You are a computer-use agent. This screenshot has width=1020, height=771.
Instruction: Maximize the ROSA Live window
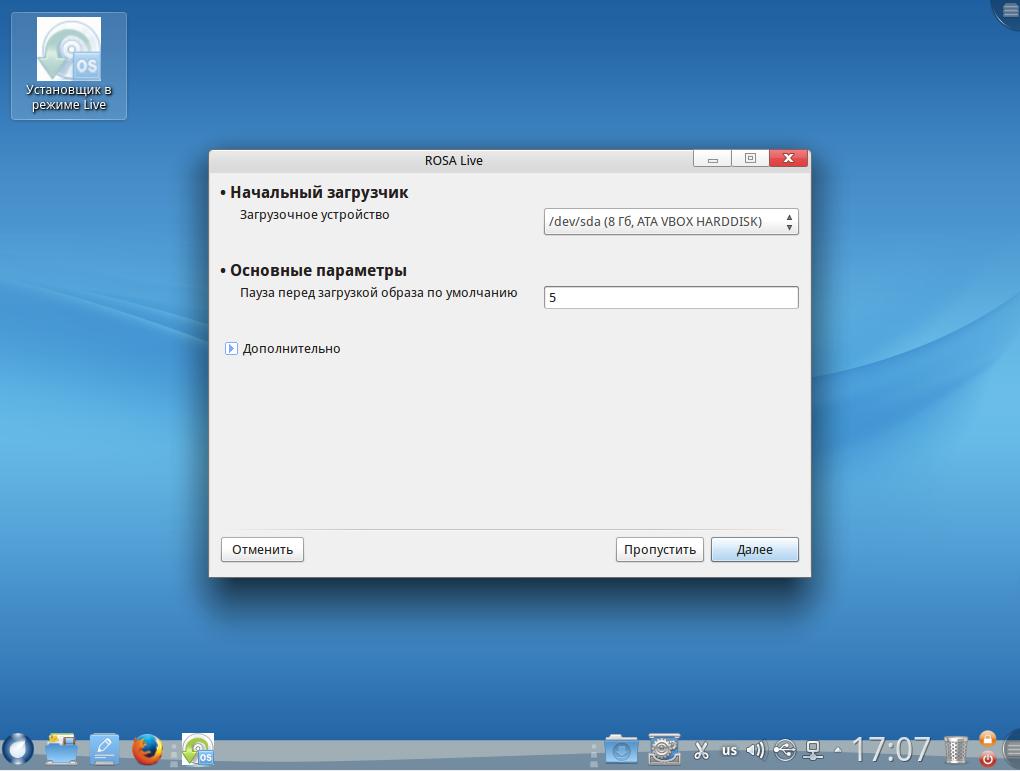pyautogui.click(x=750, y=159)
